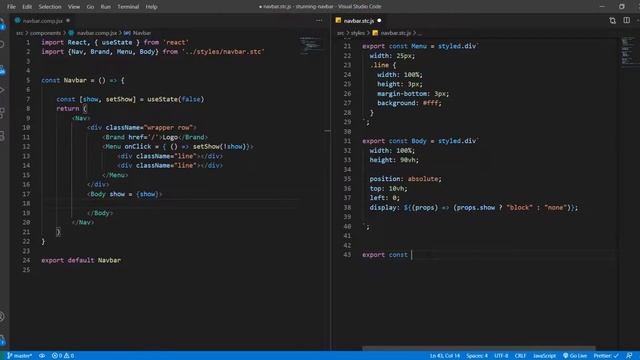
Task: Switch to the navbar.stc.js tab
Action: [x=358, y=20]
